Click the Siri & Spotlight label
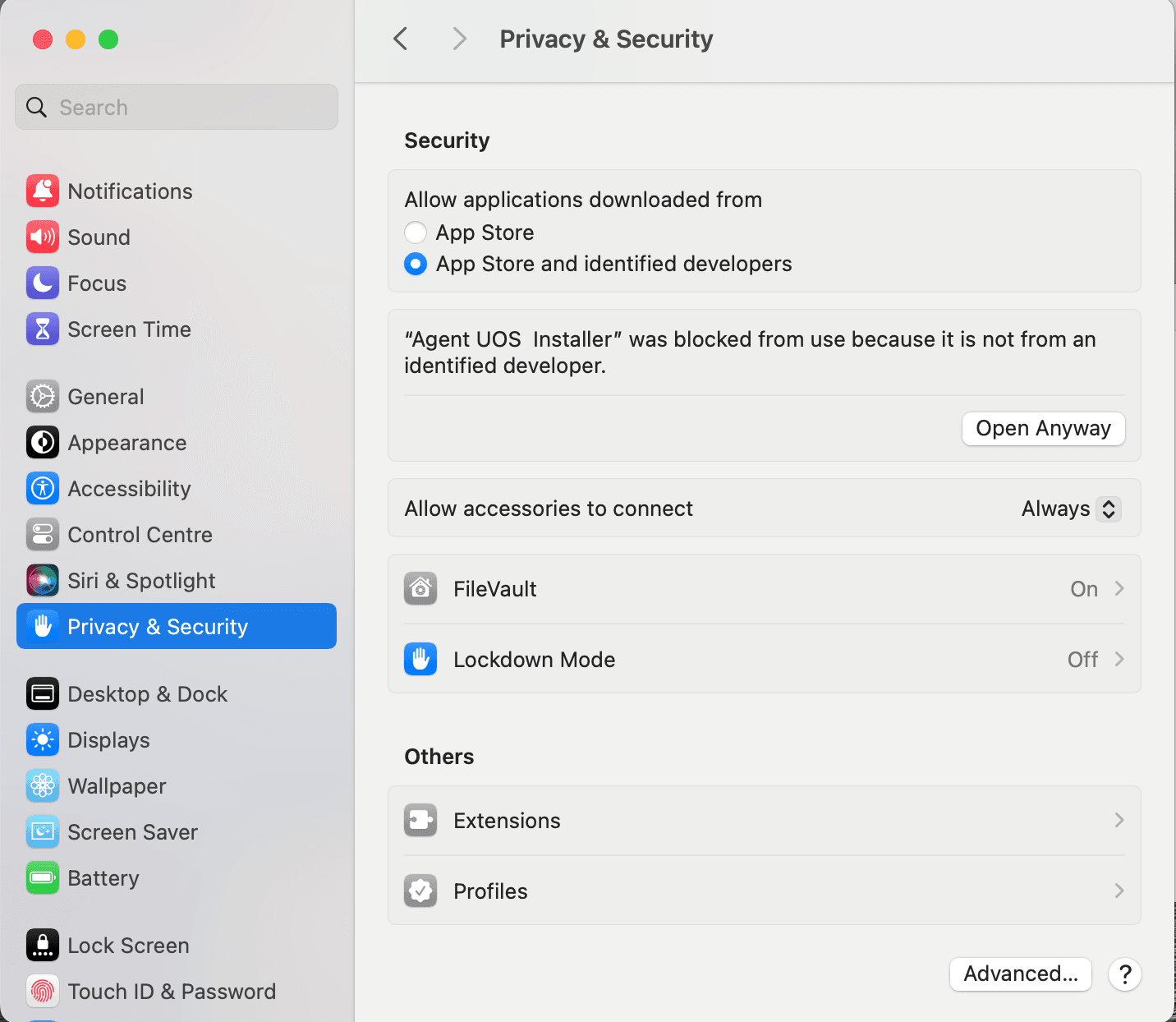 pos(141,581)
